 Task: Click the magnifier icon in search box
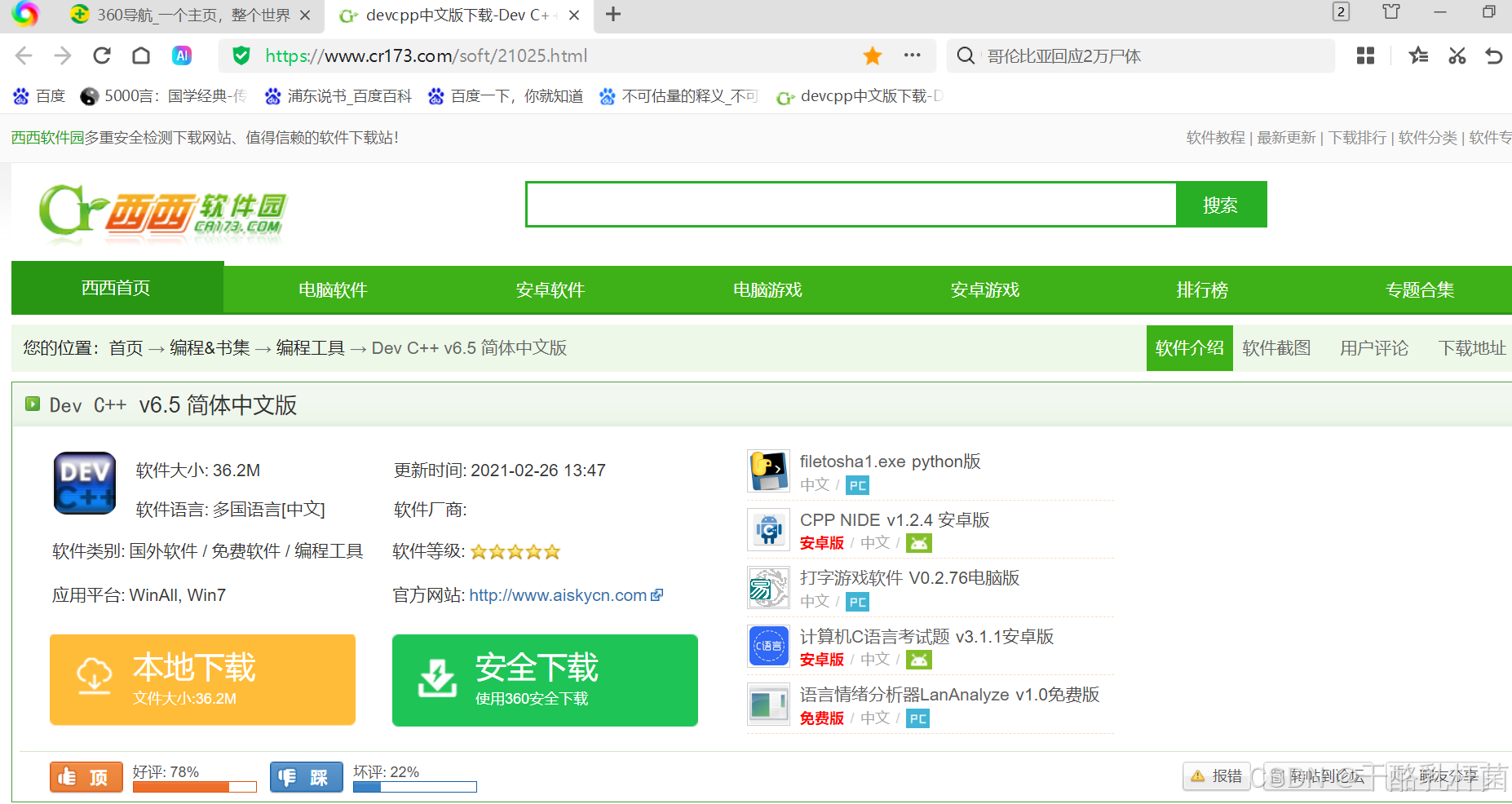[966, 55]
